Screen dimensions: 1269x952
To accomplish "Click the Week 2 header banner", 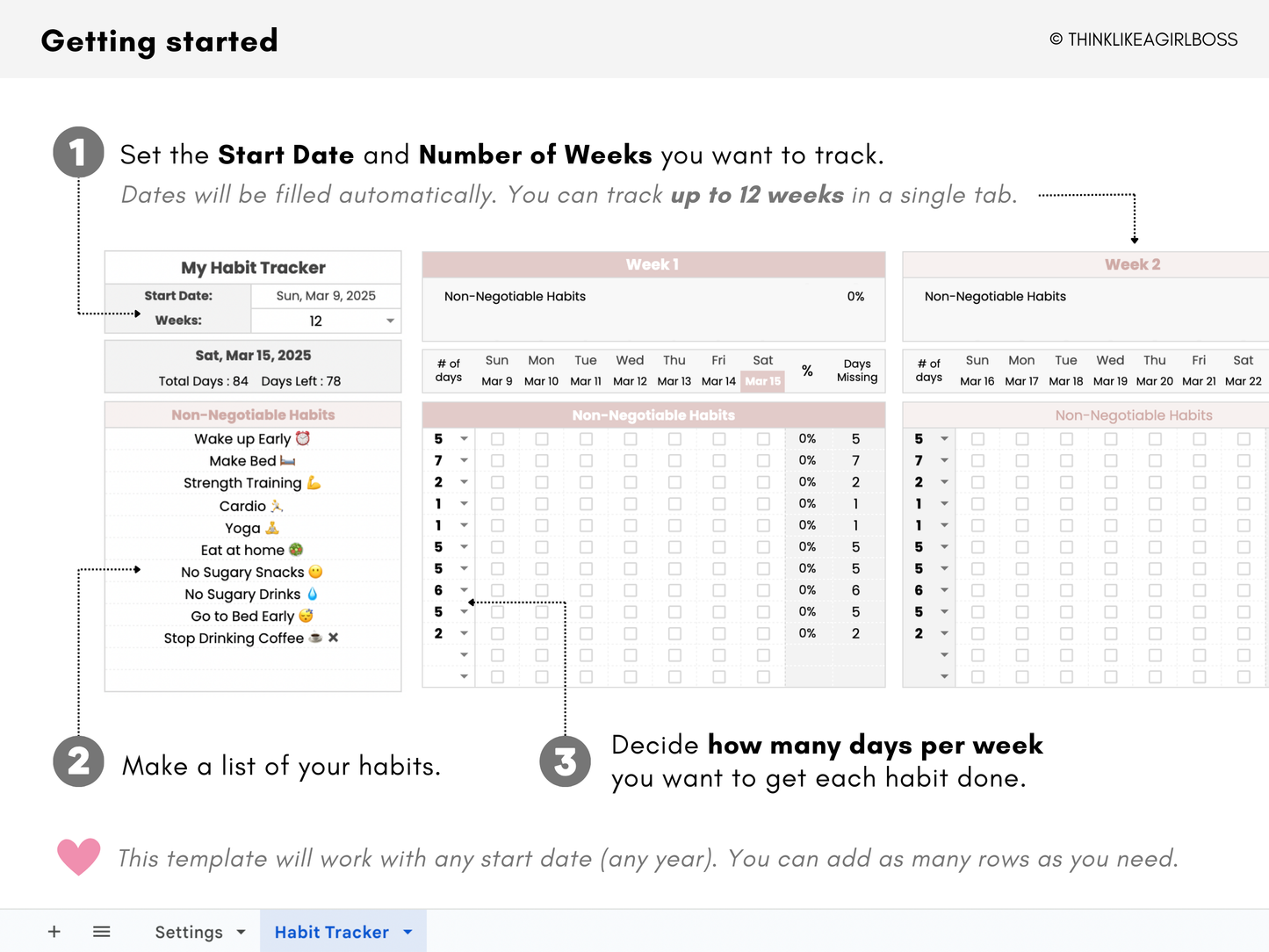I will (x=1133, y=263).
